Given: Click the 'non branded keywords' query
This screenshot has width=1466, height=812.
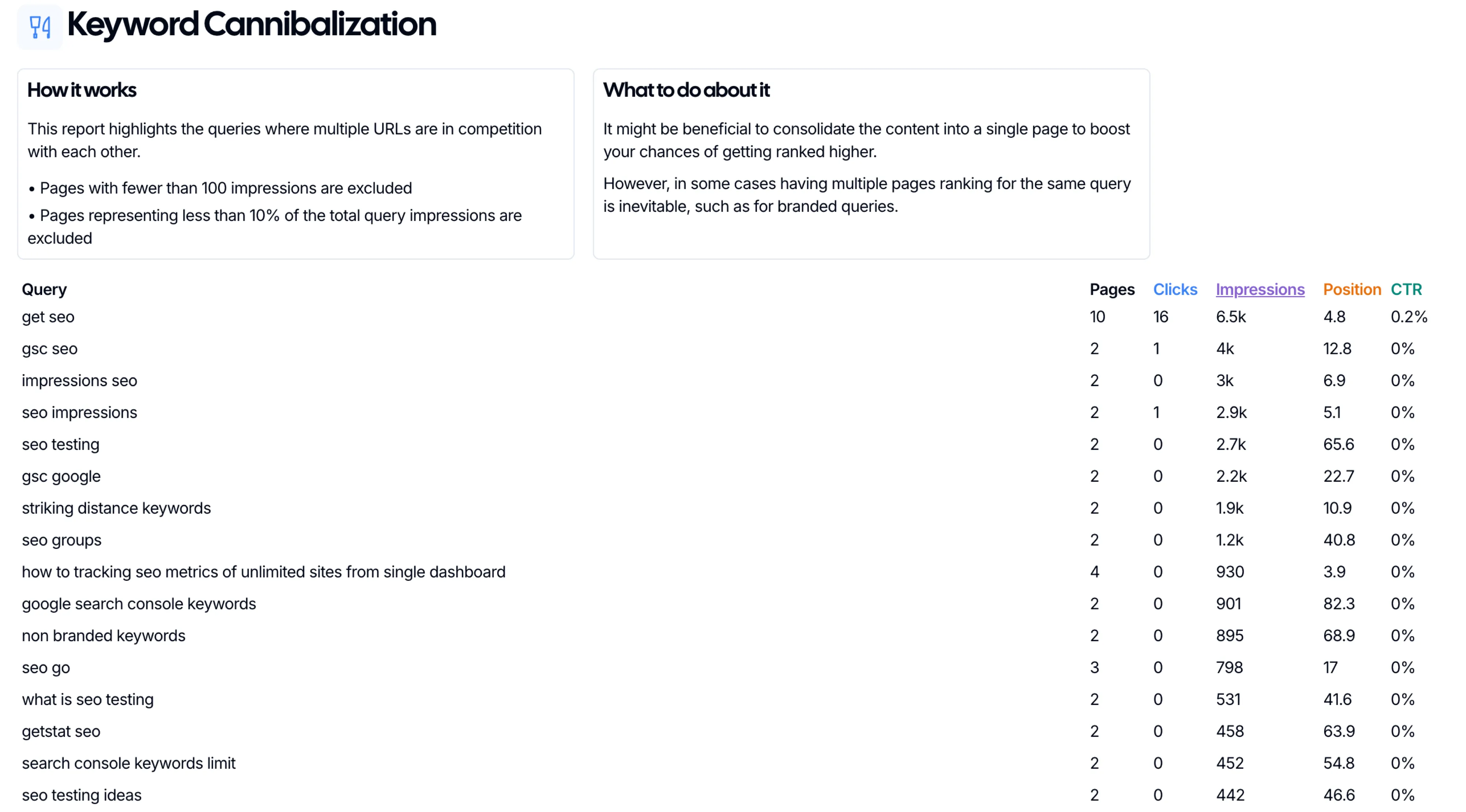Looking at the screenshot, I should [104, 636].
